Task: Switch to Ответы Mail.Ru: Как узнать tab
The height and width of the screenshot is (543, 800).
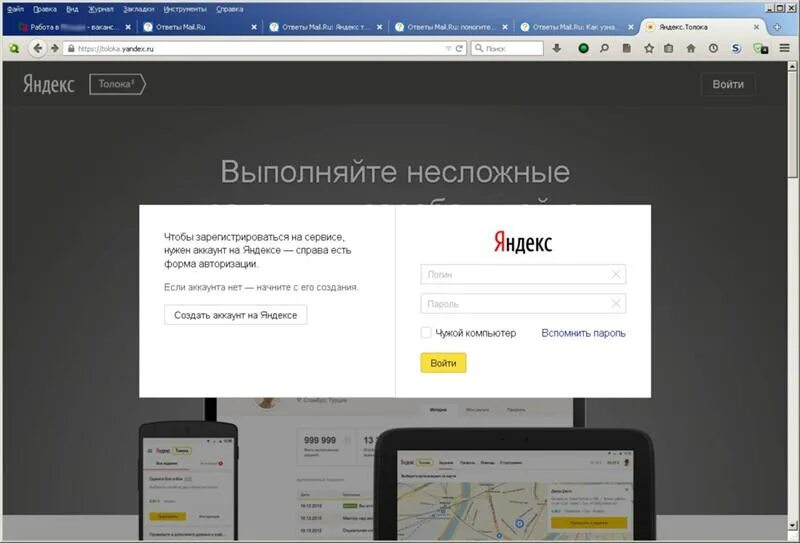Action: click(x=576, y=27)
